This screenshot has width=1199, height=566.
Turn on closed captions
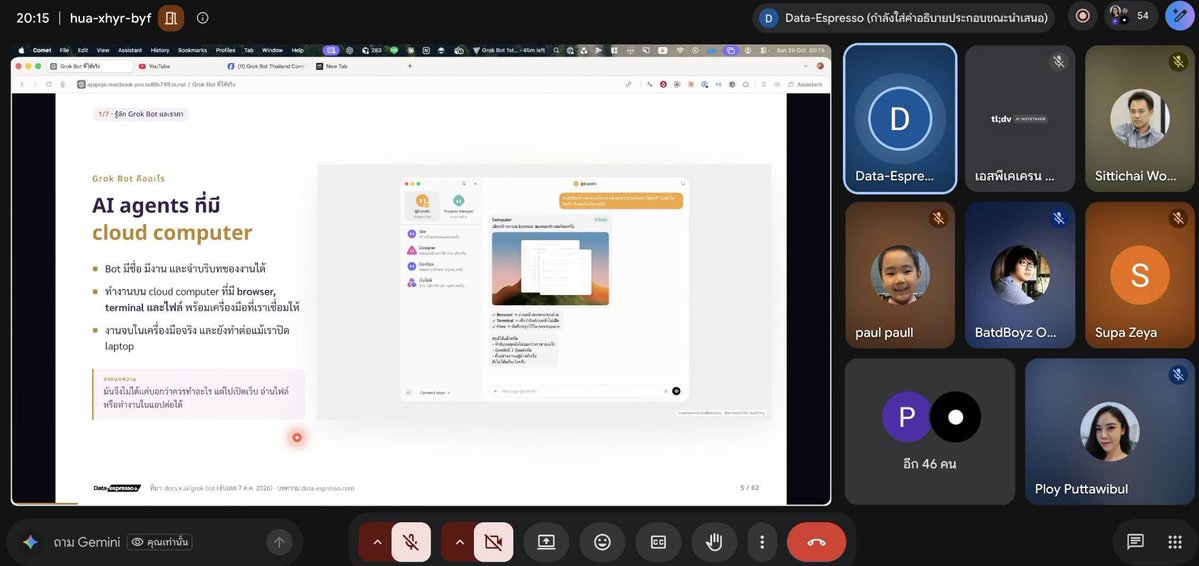click(658, 542)
